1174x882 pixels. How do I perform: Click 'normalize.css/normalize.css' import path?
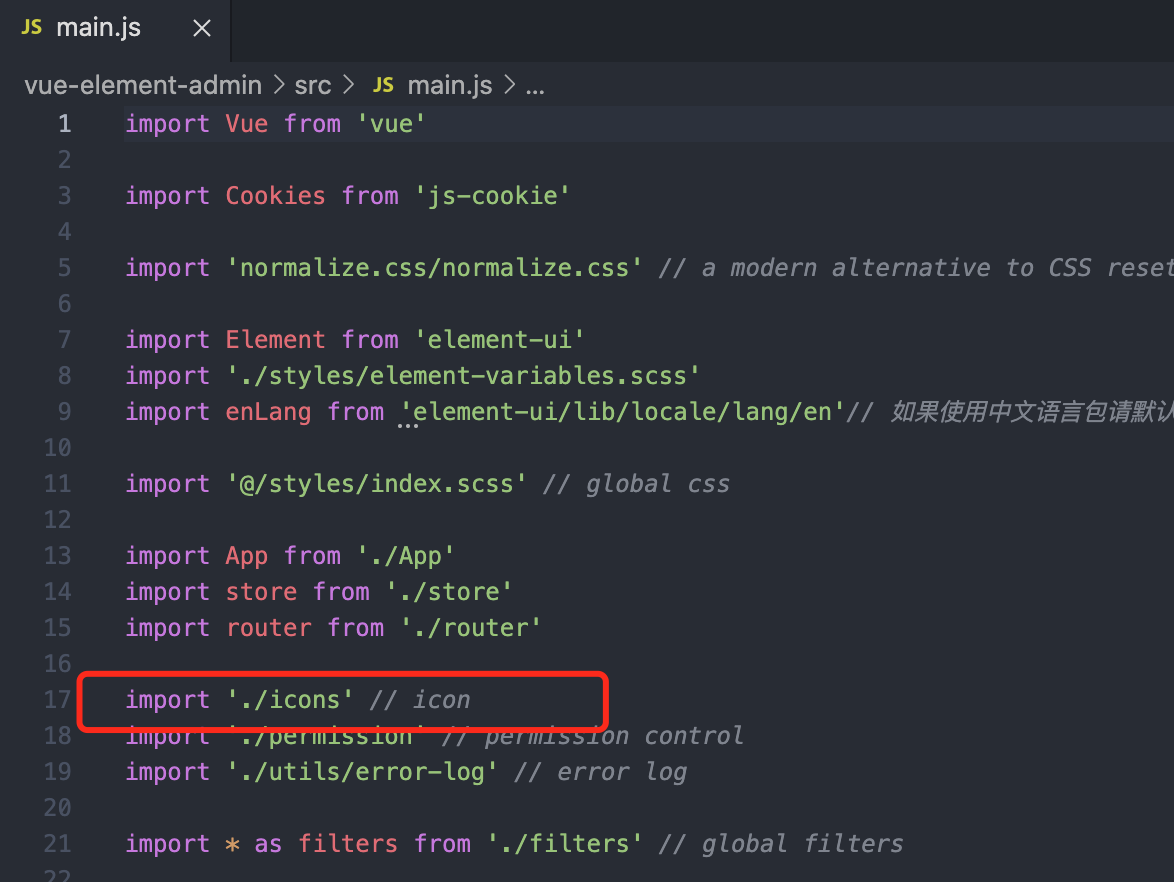tap(434, 268)
